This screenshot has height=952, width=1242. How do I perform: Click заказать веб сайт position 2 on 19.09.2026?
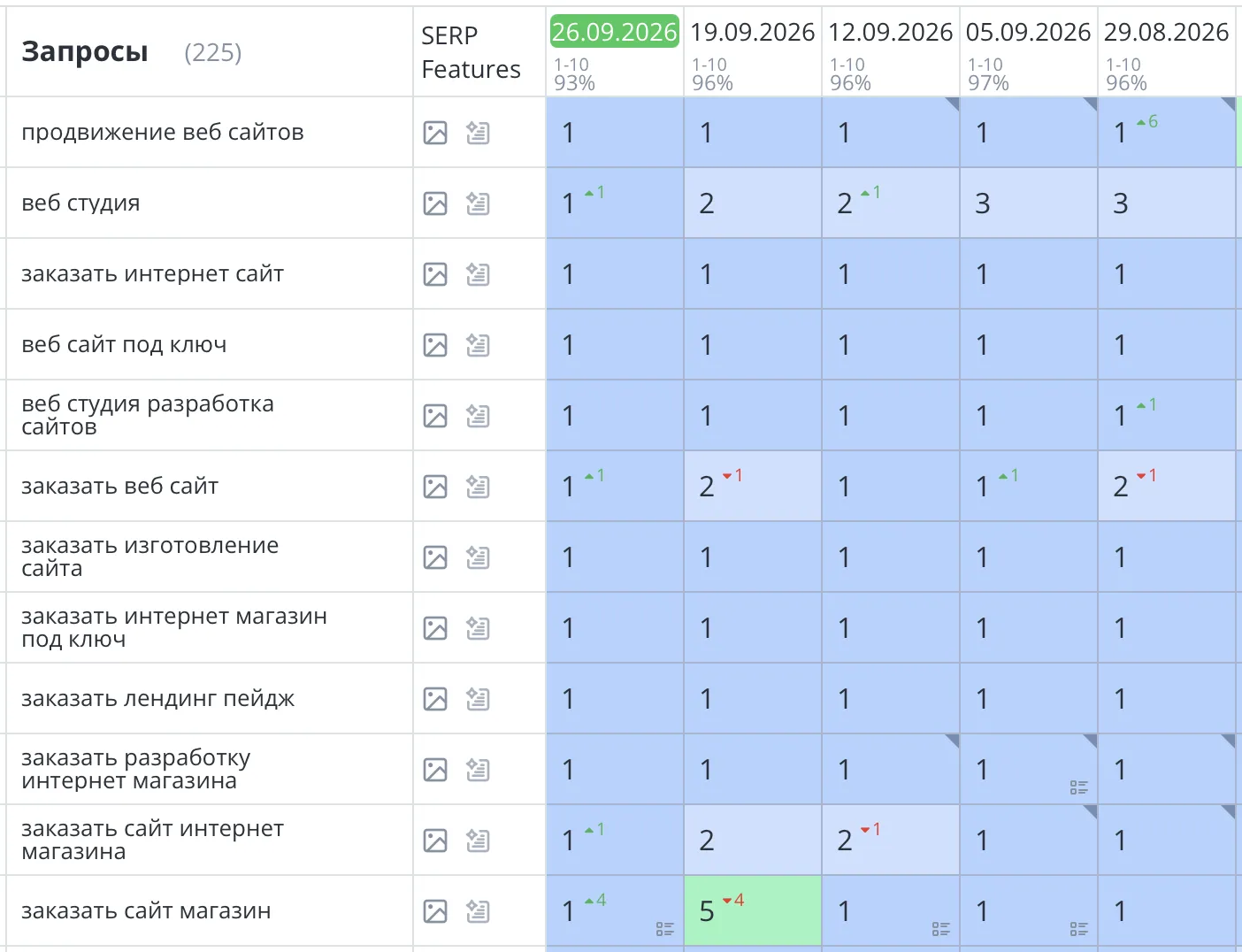pos(753,486)
